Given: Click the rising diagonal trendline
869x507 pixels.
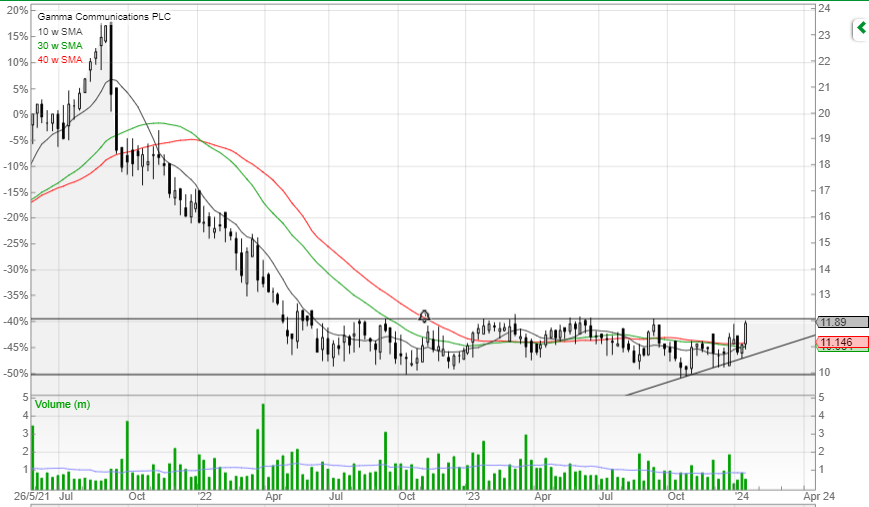Looking at the screenshot, I should [720, 365].
